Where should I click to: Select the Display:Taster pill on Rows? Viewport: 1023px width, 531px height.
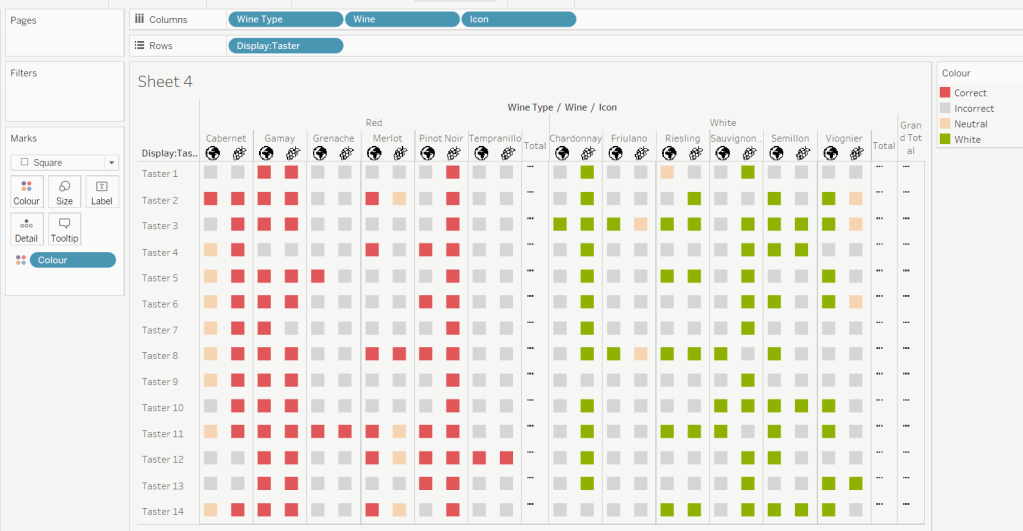pyautogui.click(x=285, y=45)
